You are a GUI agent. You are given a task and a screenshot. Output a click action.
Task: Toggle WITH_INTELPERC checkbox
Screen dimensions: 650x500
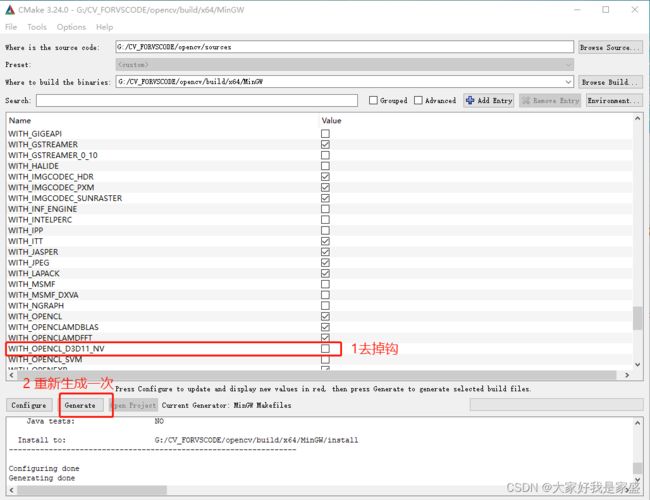325,220
